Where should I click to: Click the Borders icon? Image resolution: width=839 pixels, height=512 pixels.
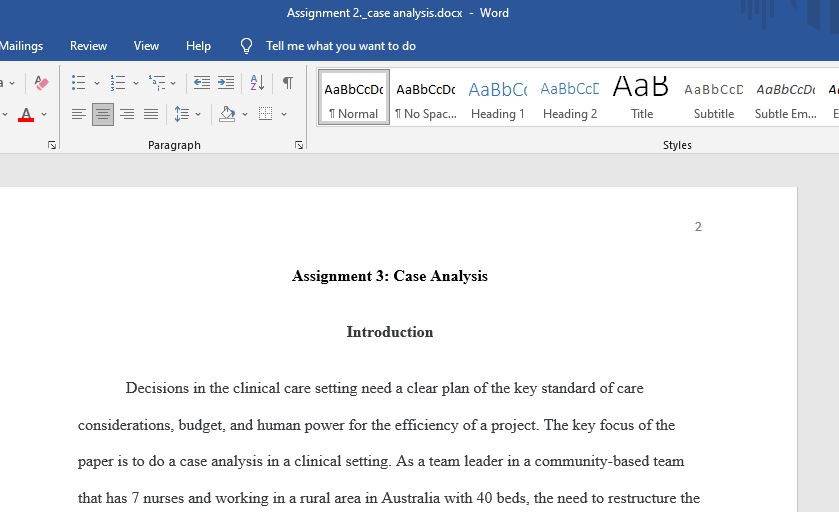pyautogui.click(x=265, y=114)
